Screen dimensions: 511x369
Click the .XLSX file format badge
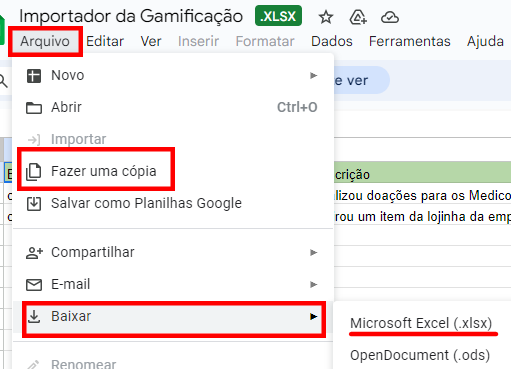[x=278, y=16]
